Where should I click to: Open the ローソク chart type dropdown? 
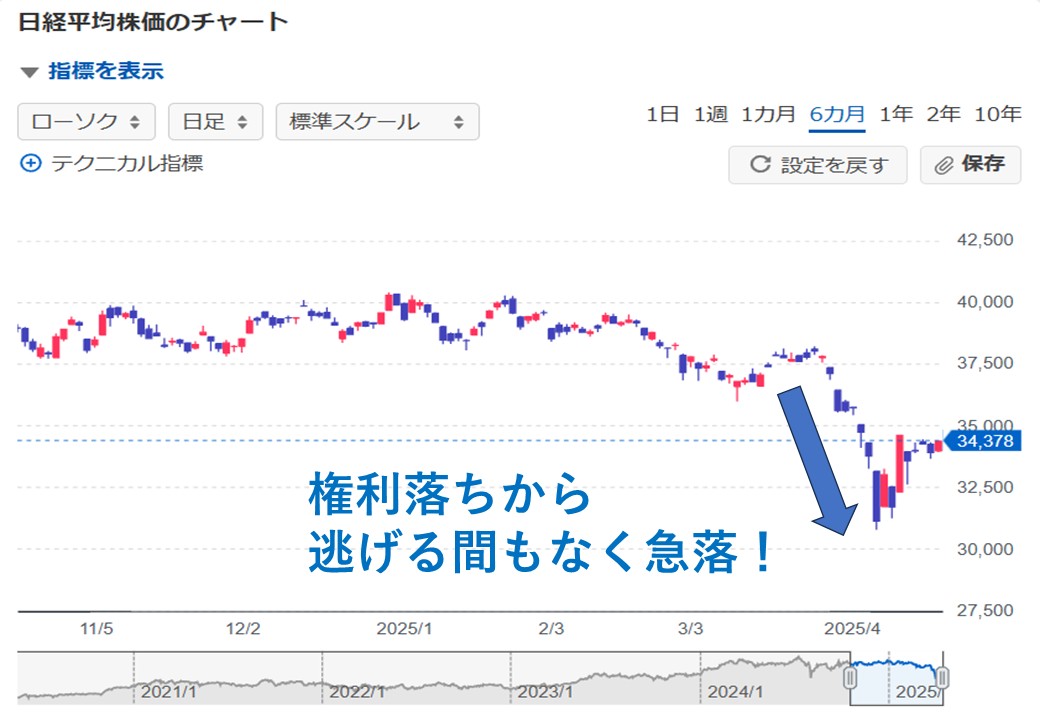[86, 121]
